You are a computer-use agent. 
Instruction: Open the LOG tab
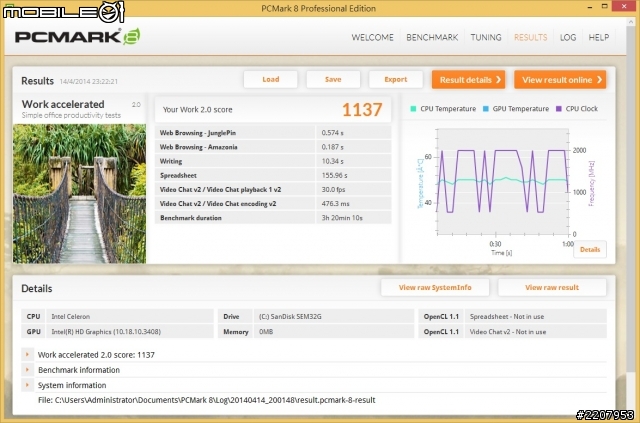[568, 38]
